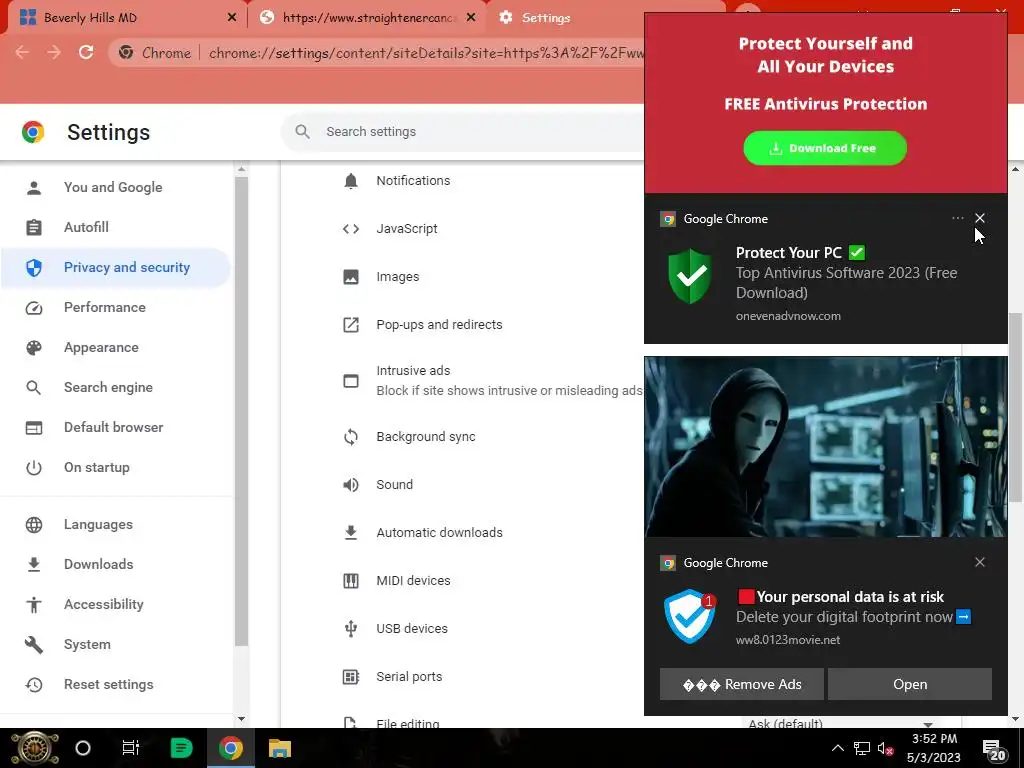1024x768 pixels.
Task: Open Task View on the taskbar
Action: click(x=131, y=748)
